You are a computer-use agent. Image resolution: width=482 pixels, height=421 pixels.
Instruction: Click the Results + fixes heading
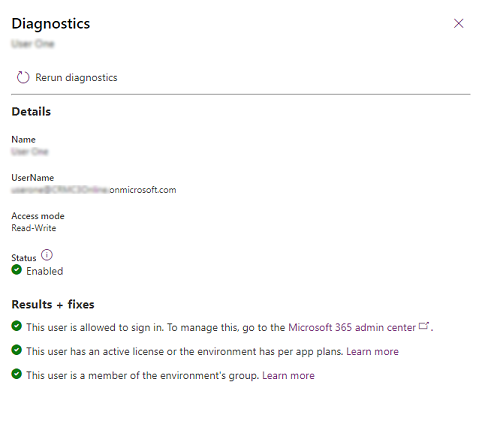coord(53,304)
